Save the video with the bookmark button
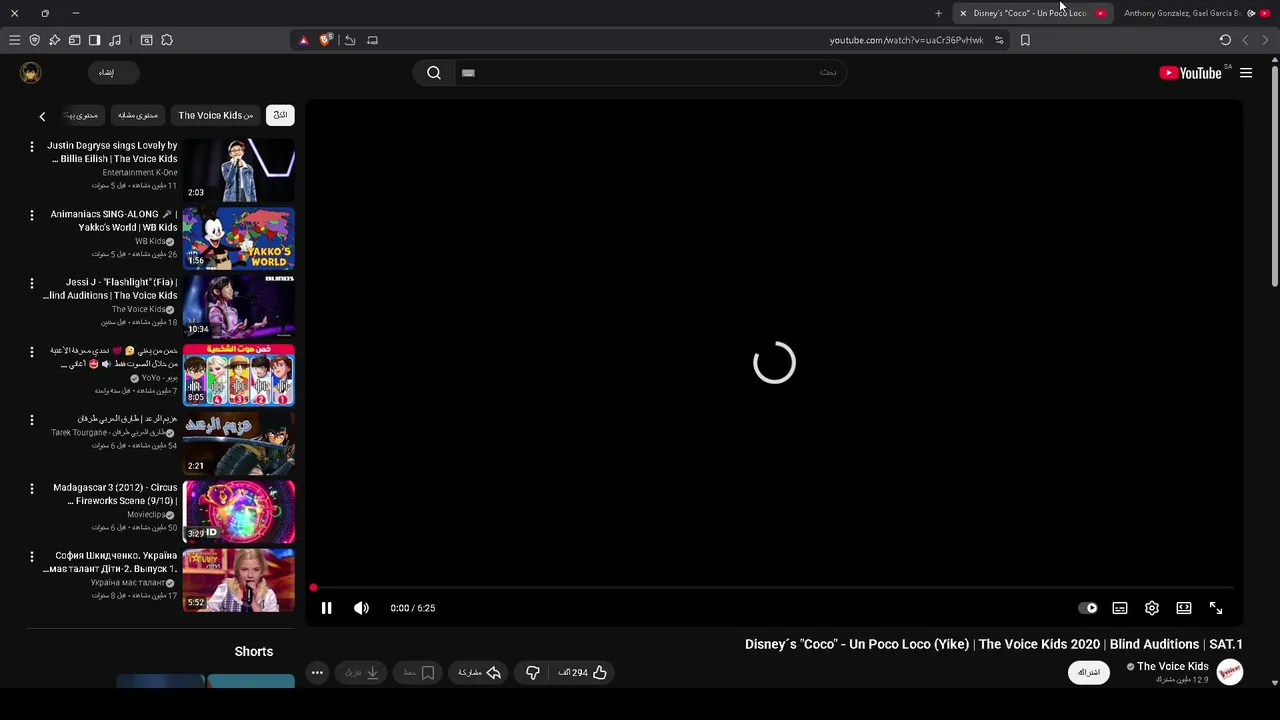 [x=419, y=673]
